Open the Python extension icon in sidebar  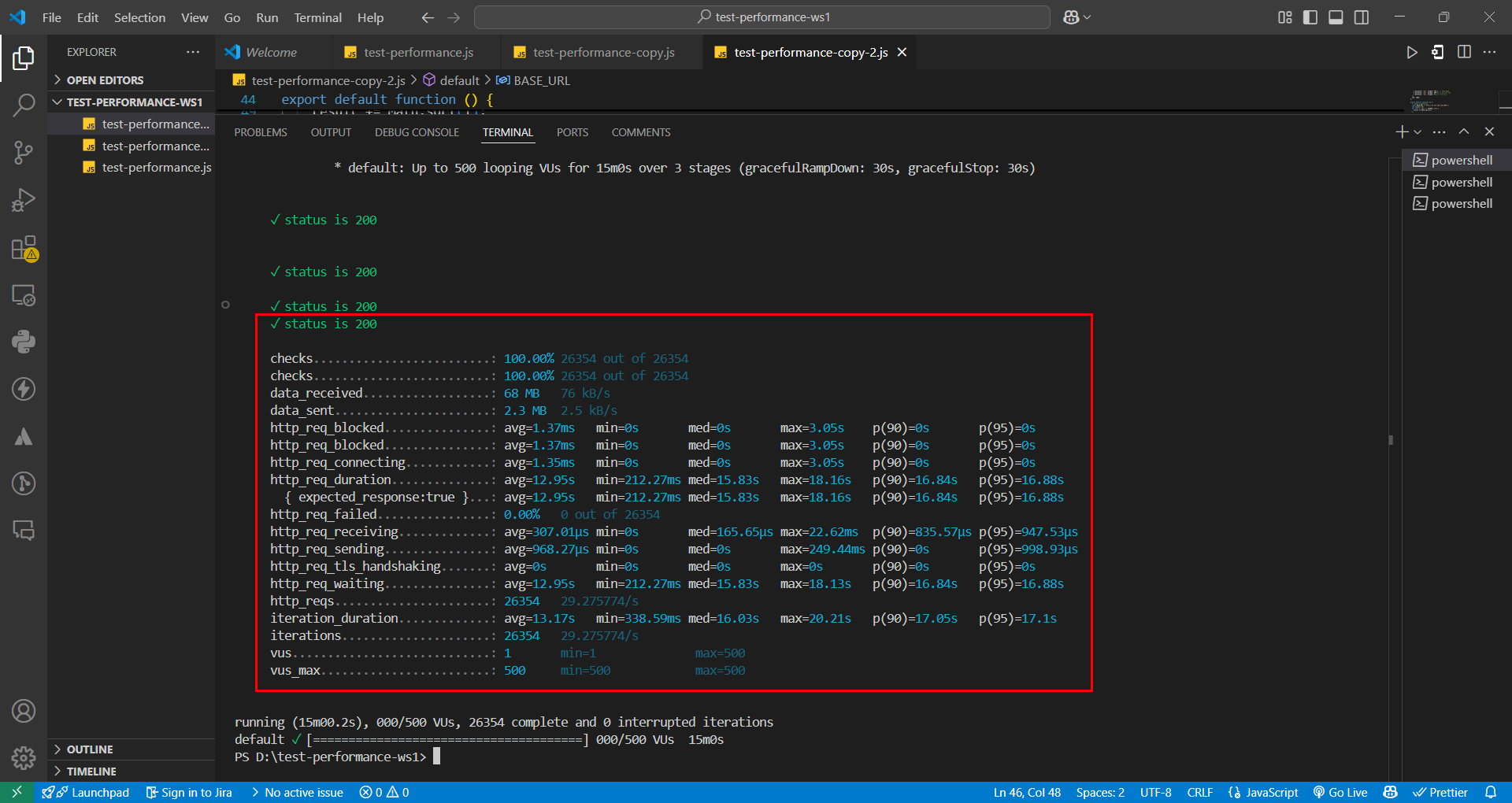(24, 342)
